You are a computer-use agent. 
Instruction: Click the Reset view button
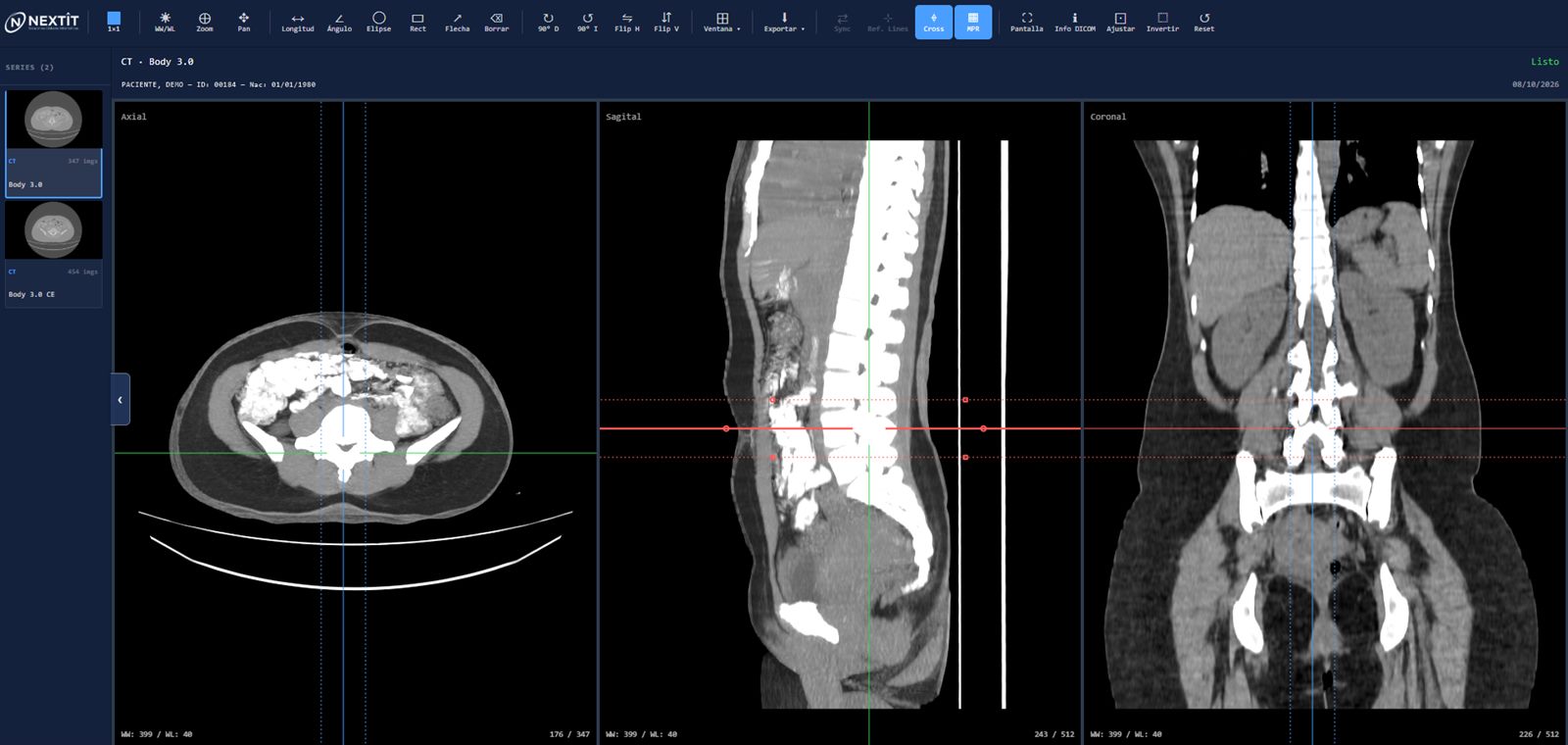click(x=1203, y=22)
